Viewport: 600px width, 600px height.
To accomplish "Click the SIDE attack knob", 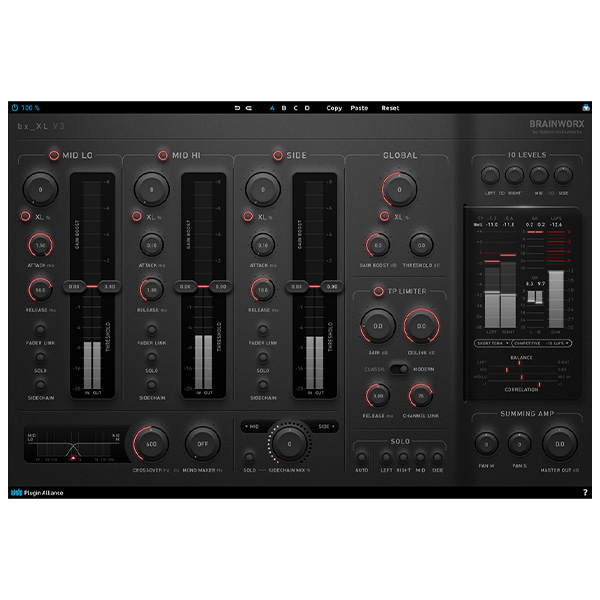I will tap(263, 245).
